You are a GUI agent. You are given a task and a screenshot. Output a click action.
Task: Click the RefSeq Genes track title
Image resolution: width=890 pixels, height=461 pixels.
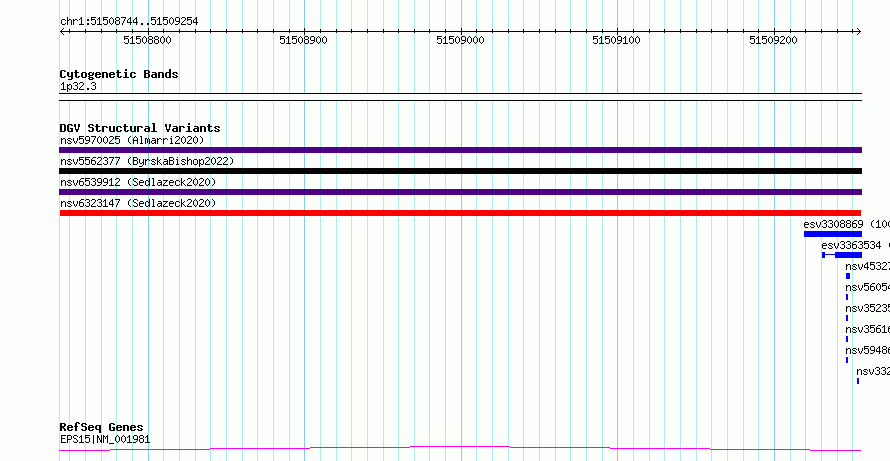point(102,428)
